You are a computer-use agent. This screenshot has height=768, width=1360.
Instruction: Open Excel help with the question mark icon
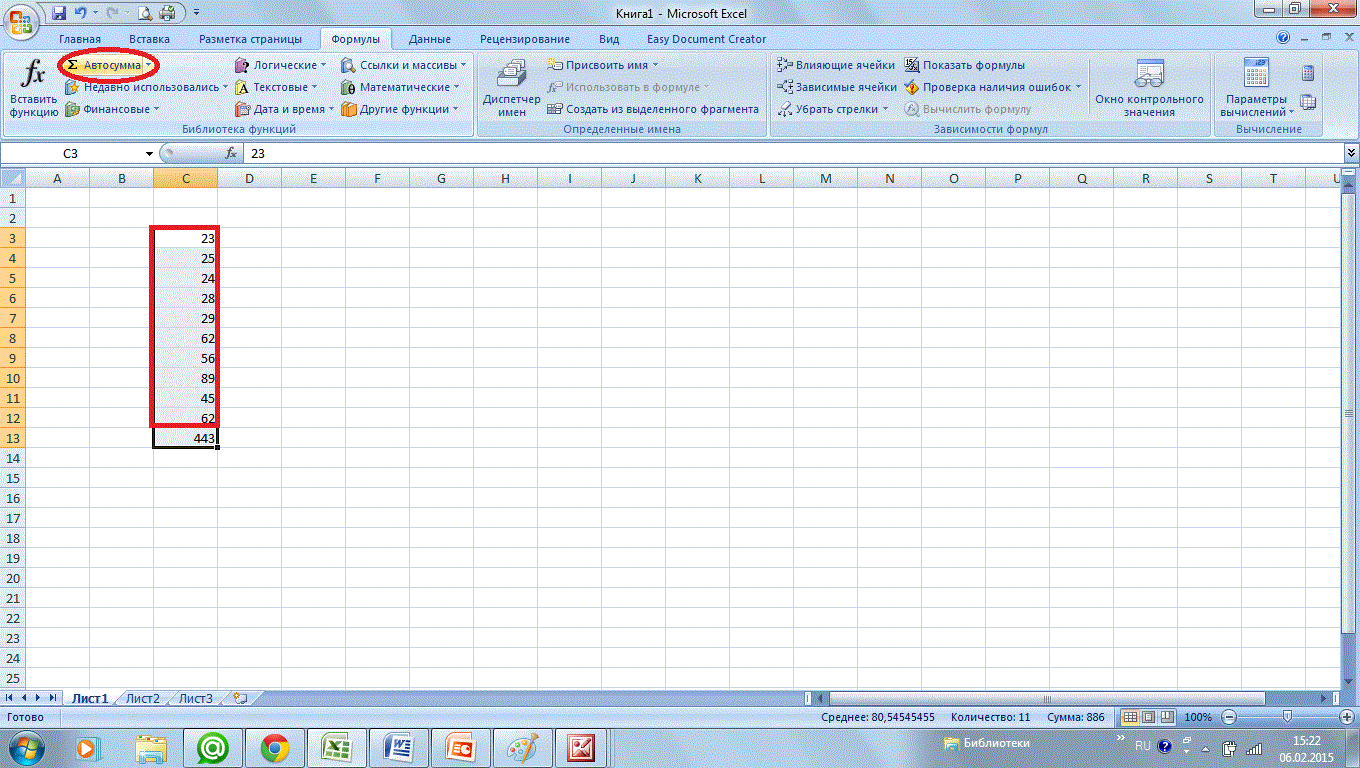tap(1284, 38)
